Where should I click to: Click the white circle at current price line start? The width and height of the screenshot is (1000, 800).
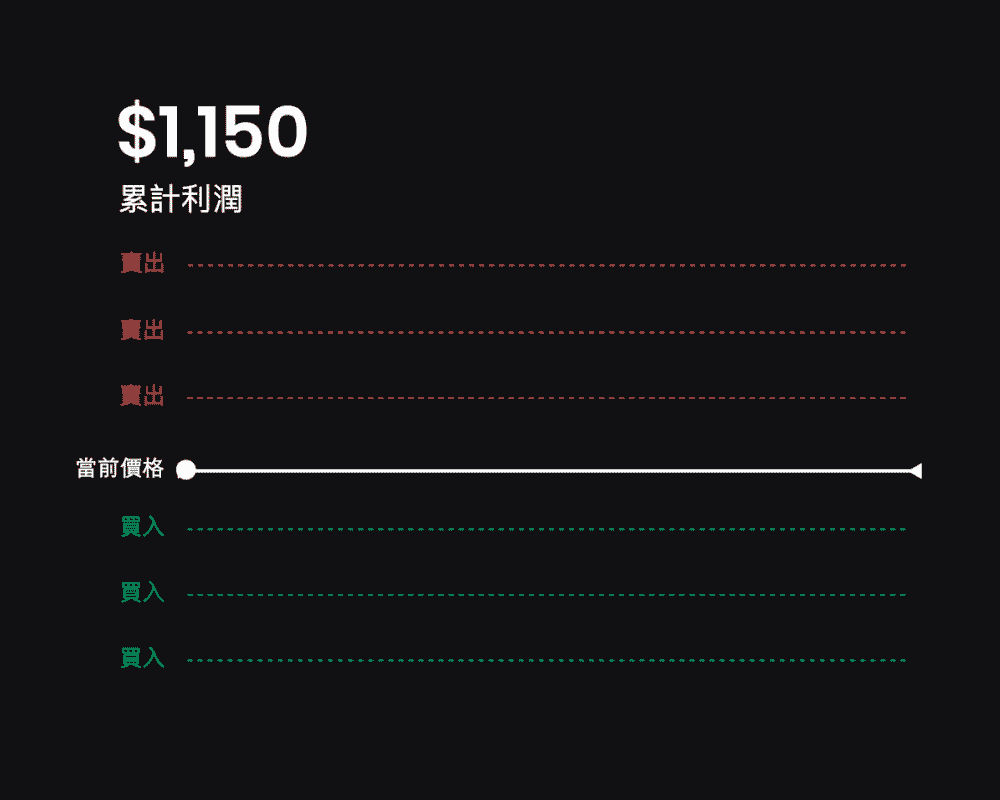[x=186, y=470]
